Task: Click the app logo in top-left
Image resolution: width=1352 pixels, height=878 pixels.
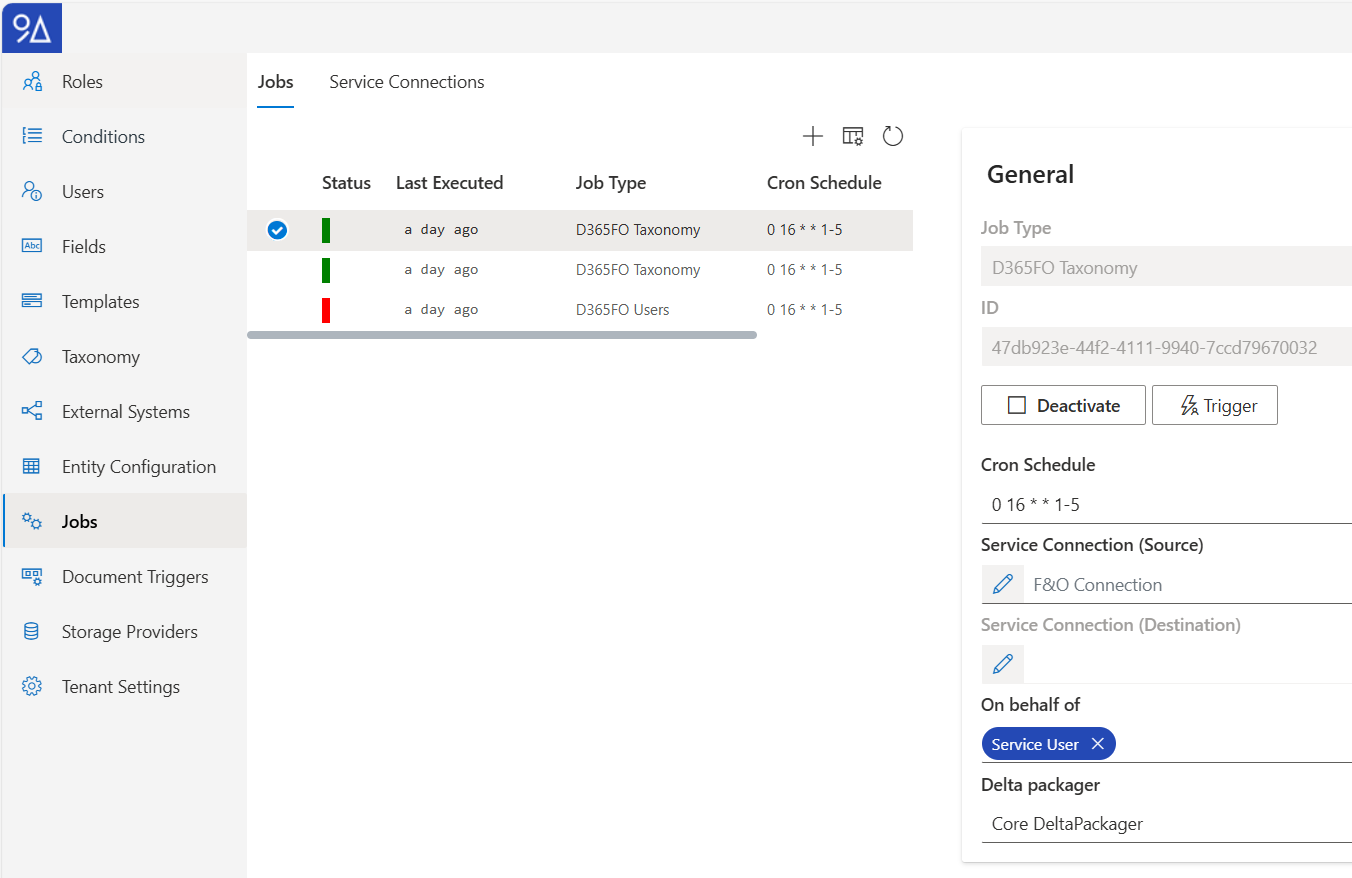Action: [x=32, y=28]
